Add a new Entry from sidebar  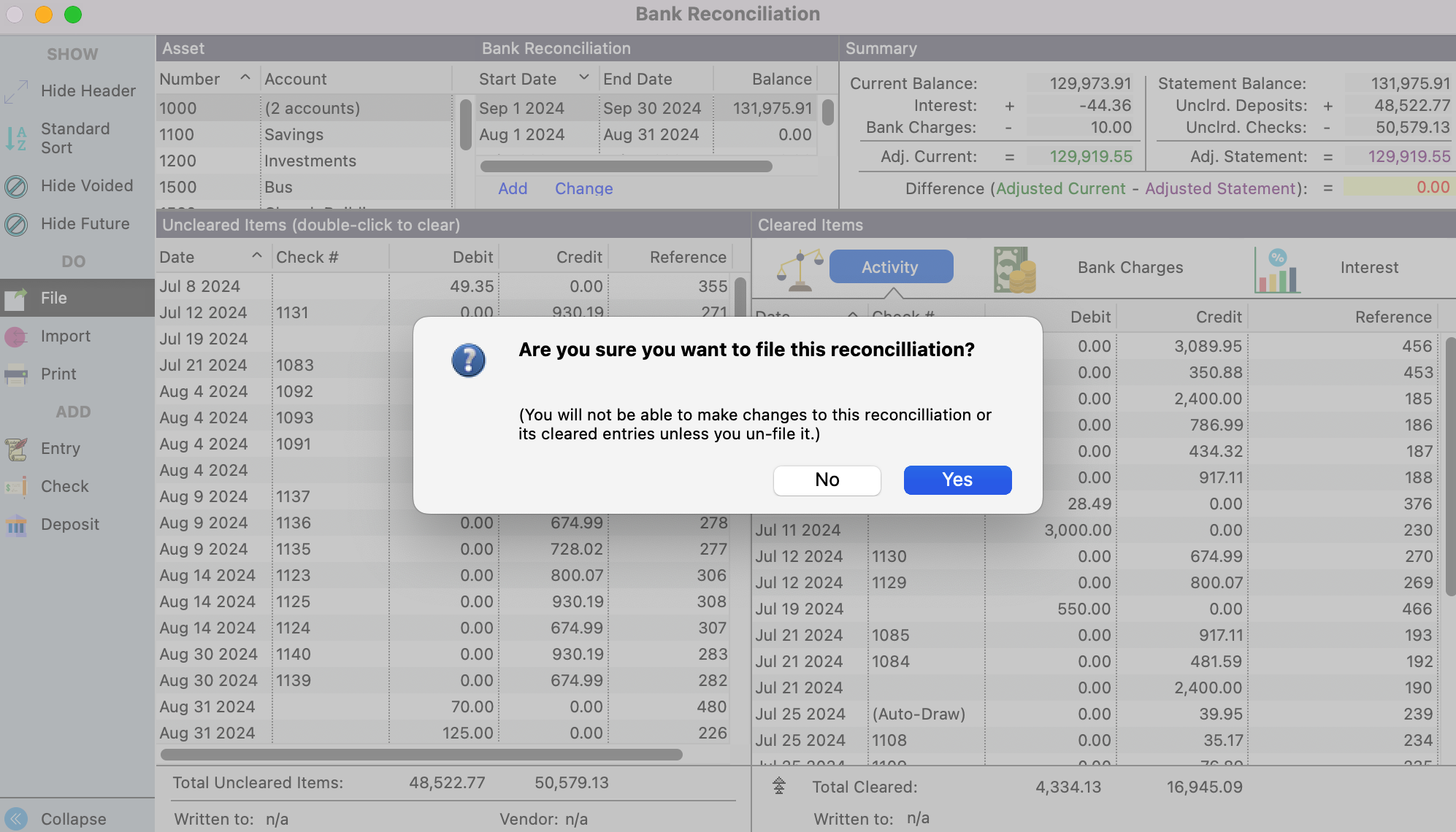[16, 449]
